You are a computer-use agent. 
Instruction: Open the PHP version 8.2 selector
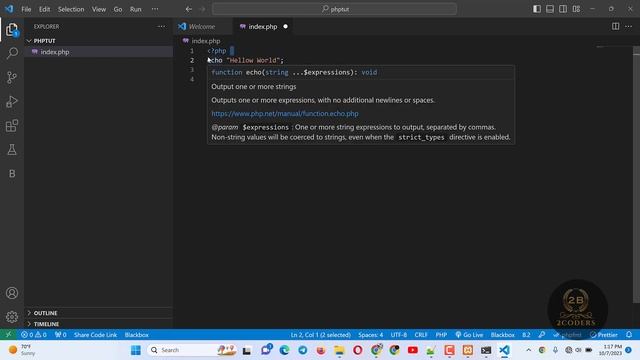(526, 335)
